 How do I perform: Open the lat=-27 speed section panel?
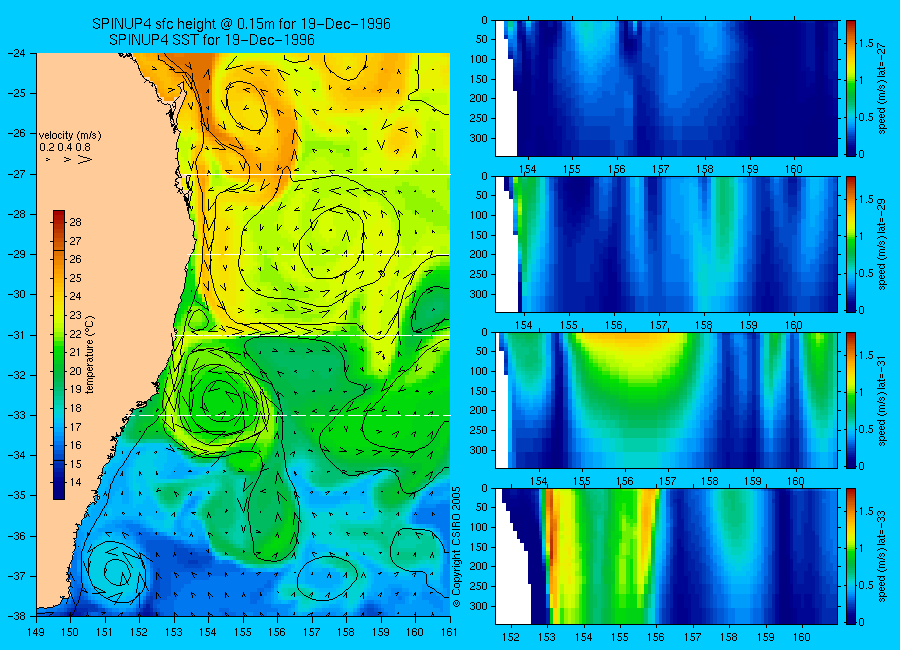pos(666,88)
